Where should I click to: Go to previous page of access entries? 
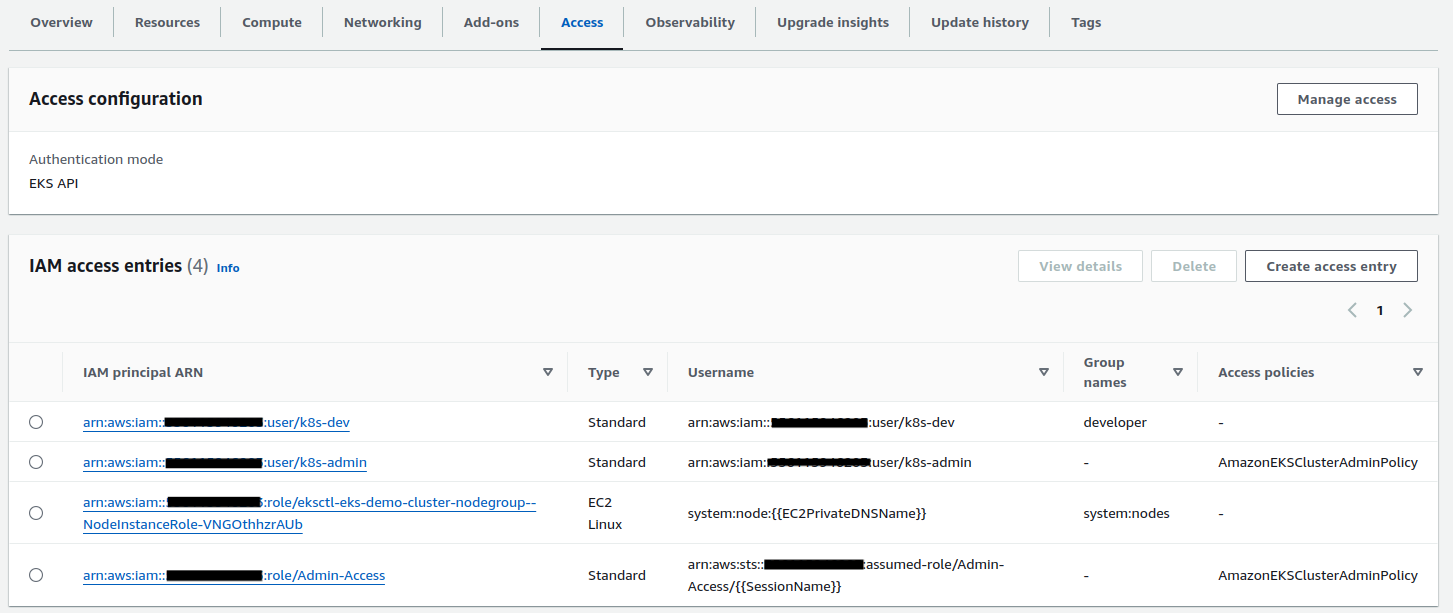pyautogui.click(x=1352, y=310)
